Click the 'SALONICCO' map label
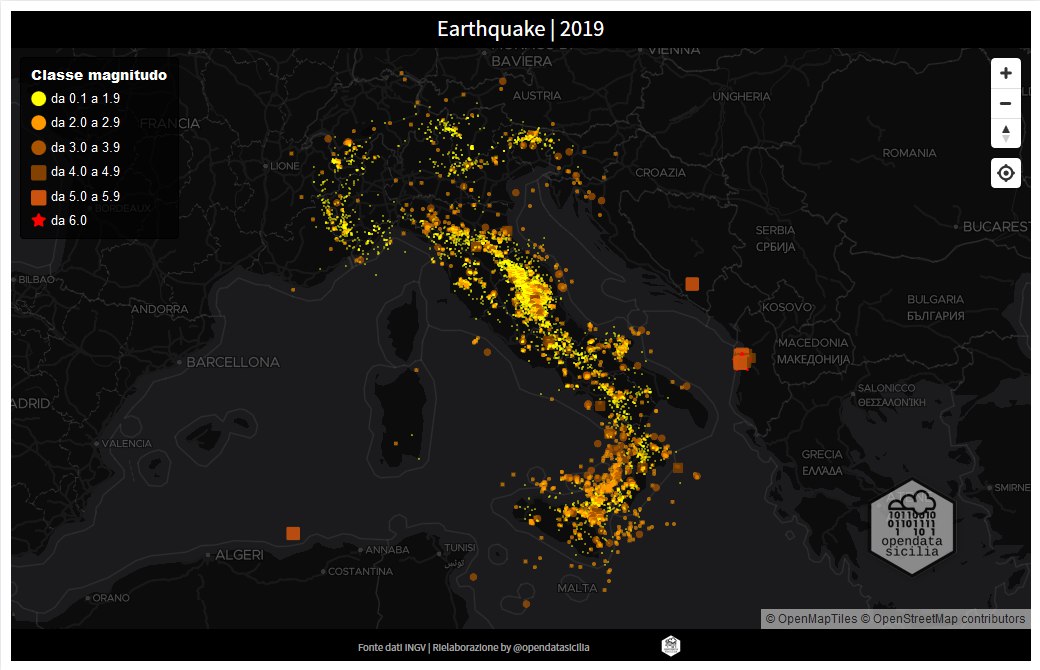 (x=886, y=388)
